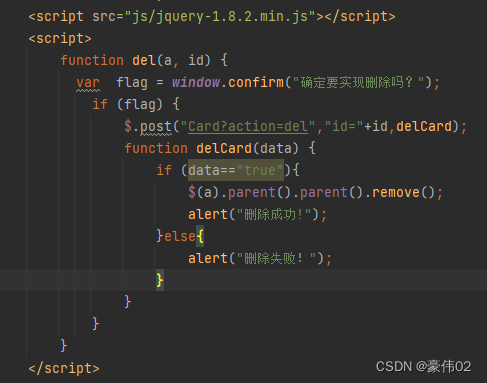This screenshot has width=487, height=383.
Task: Click the 'var' keyword with warning underline
Action: (88, 83)
